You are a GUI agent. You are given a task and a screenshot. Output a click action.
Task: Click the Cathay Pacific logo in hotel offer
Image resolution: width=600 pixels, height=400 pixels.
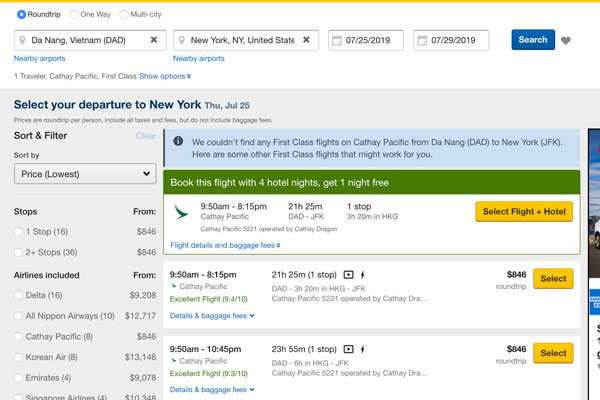pos(181,211)
